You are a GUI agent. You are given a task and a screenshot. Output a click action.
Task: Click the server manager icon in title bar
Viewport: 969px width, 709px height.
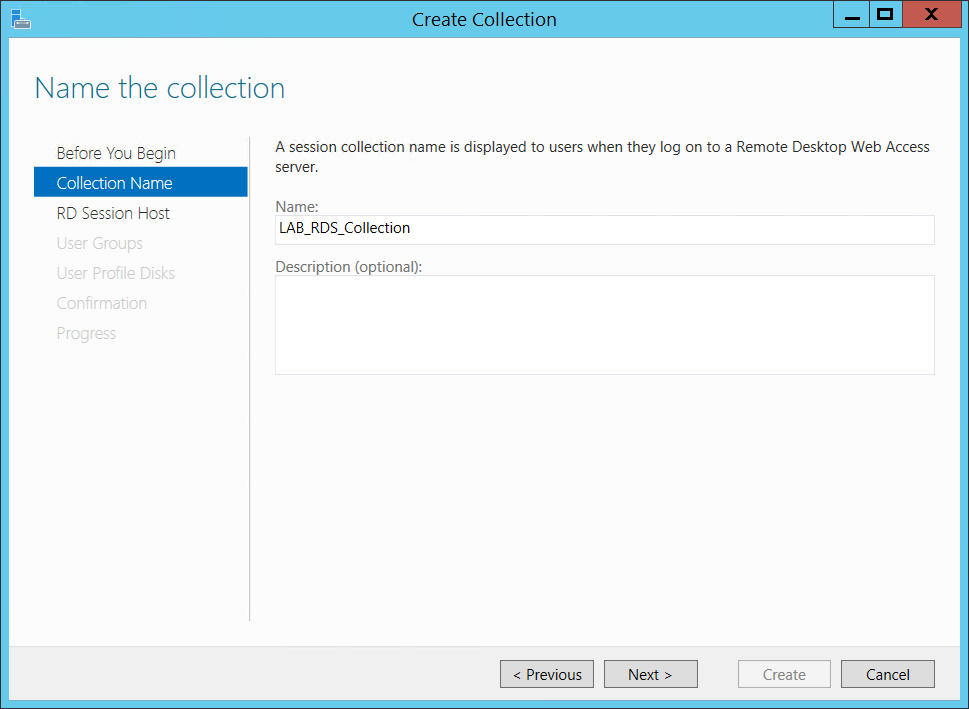[19, 17]
